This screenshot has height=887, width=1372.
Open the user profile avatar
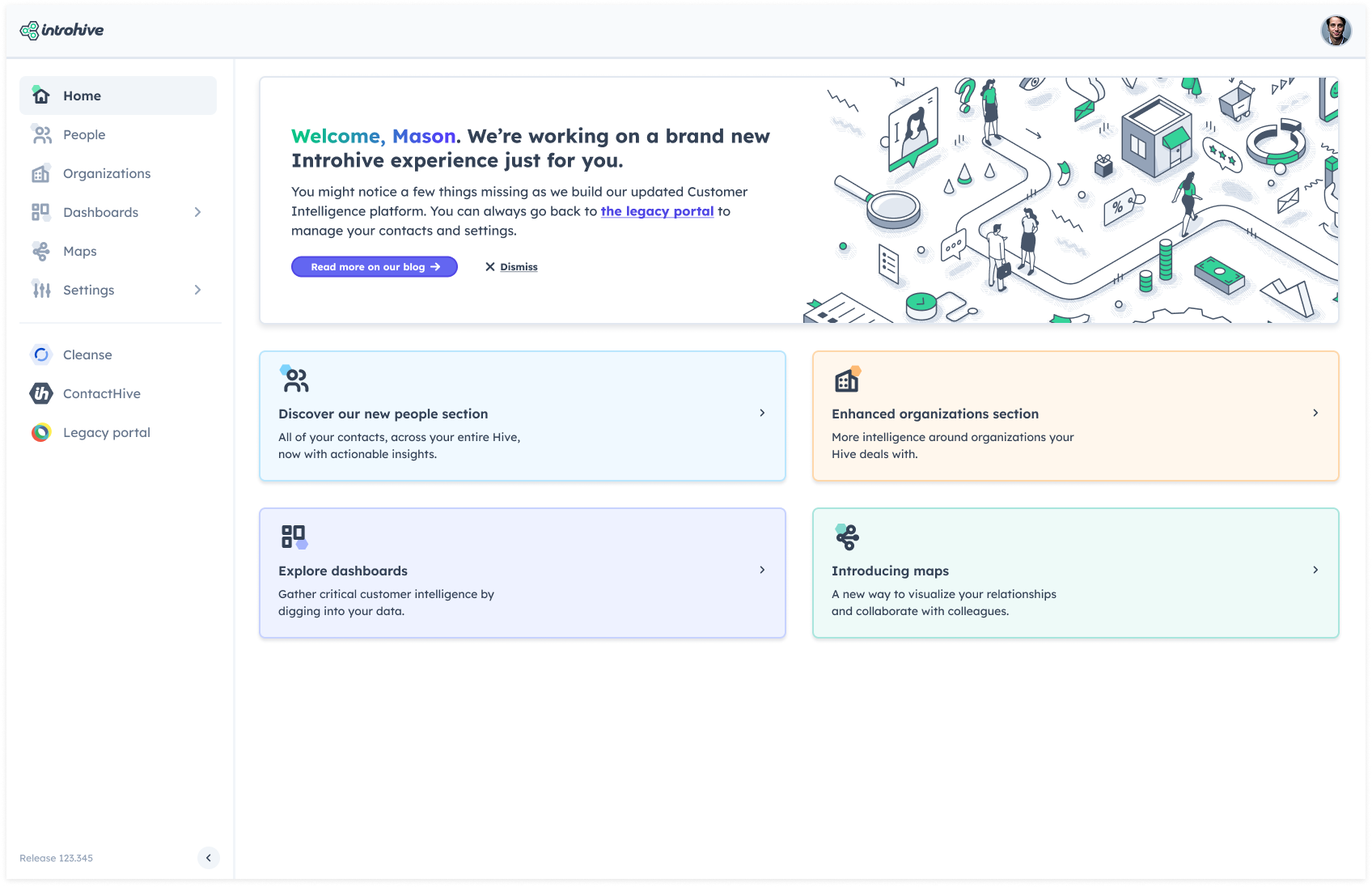coord(1336,31)
